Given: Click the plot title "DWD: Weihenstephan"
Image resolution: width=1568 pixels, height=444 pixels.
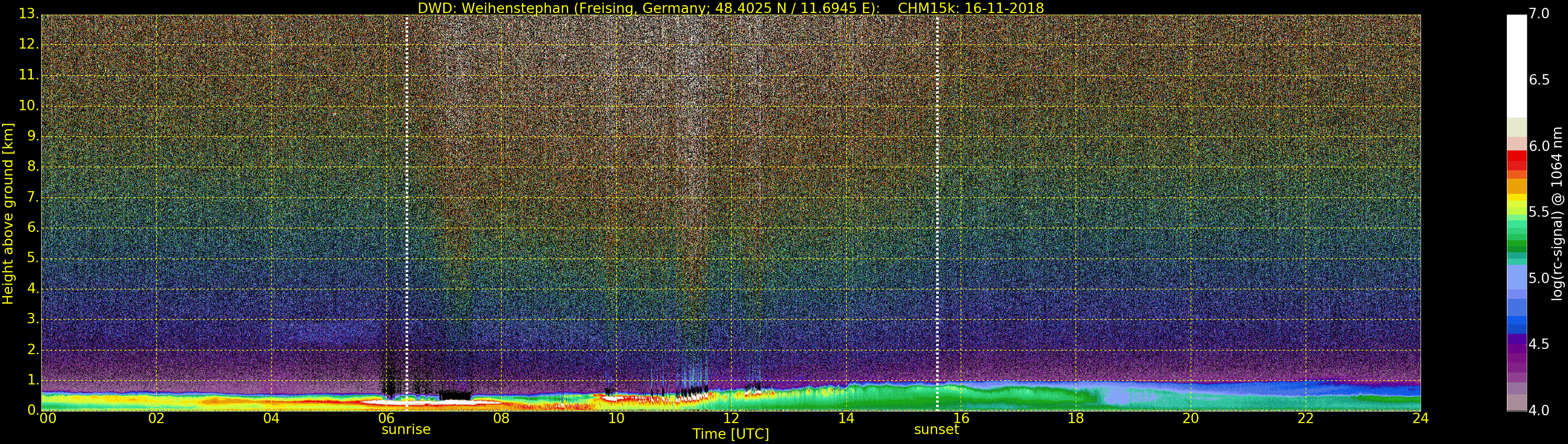Looking at the screenshot, I should tap(730, 8).
